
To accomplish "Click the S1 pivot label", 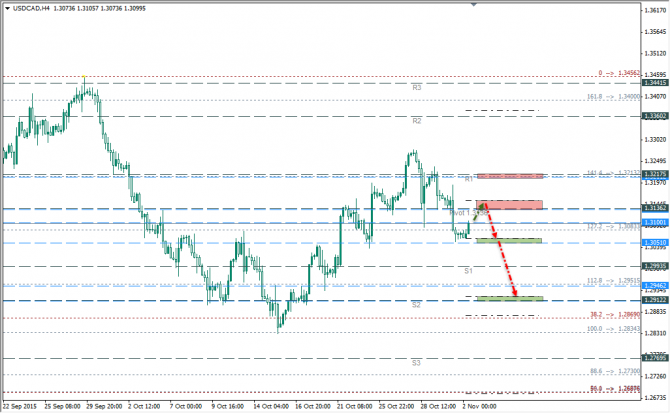I will 468,271.
